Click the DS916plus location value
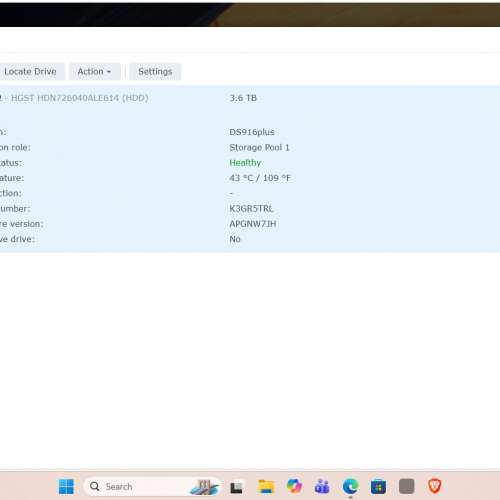This screenshot has width=500, height=500. (x=252, y=132)
